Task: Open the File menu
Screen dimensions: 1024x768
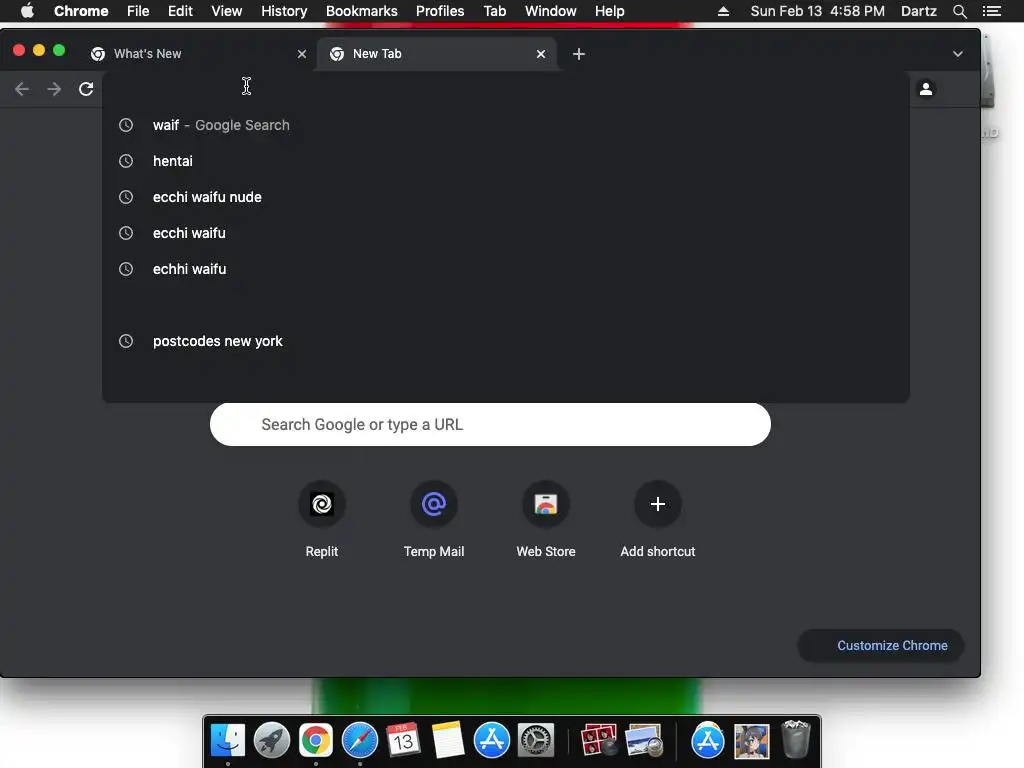Action: (x=138, y=11)
